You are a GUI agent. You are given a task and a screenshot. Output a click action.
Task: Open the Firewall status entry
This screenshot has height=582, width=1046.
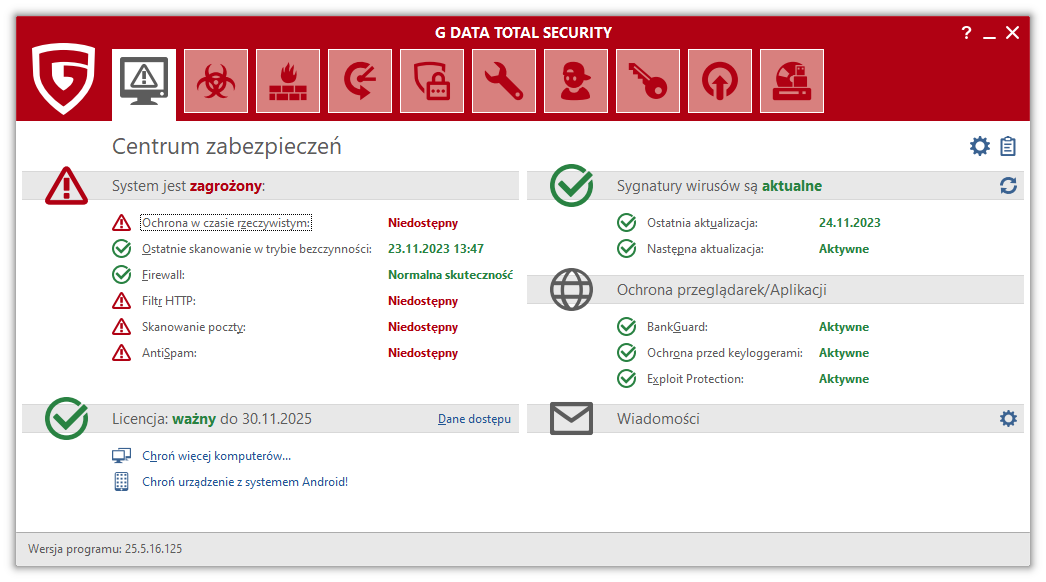(163, 275)
